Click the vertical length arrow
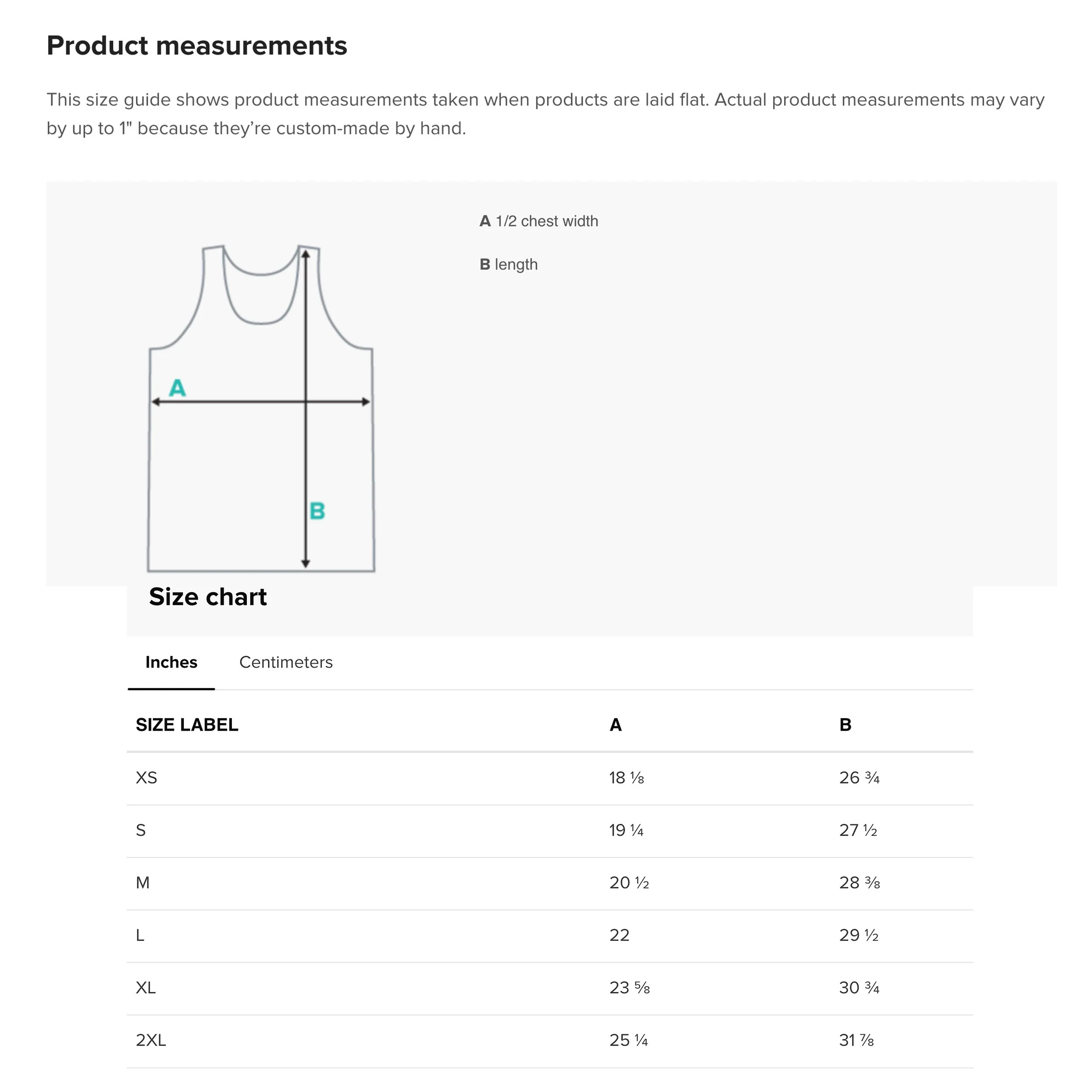The width and height of the screenshot is (1092, 1092). click(306, 409)
